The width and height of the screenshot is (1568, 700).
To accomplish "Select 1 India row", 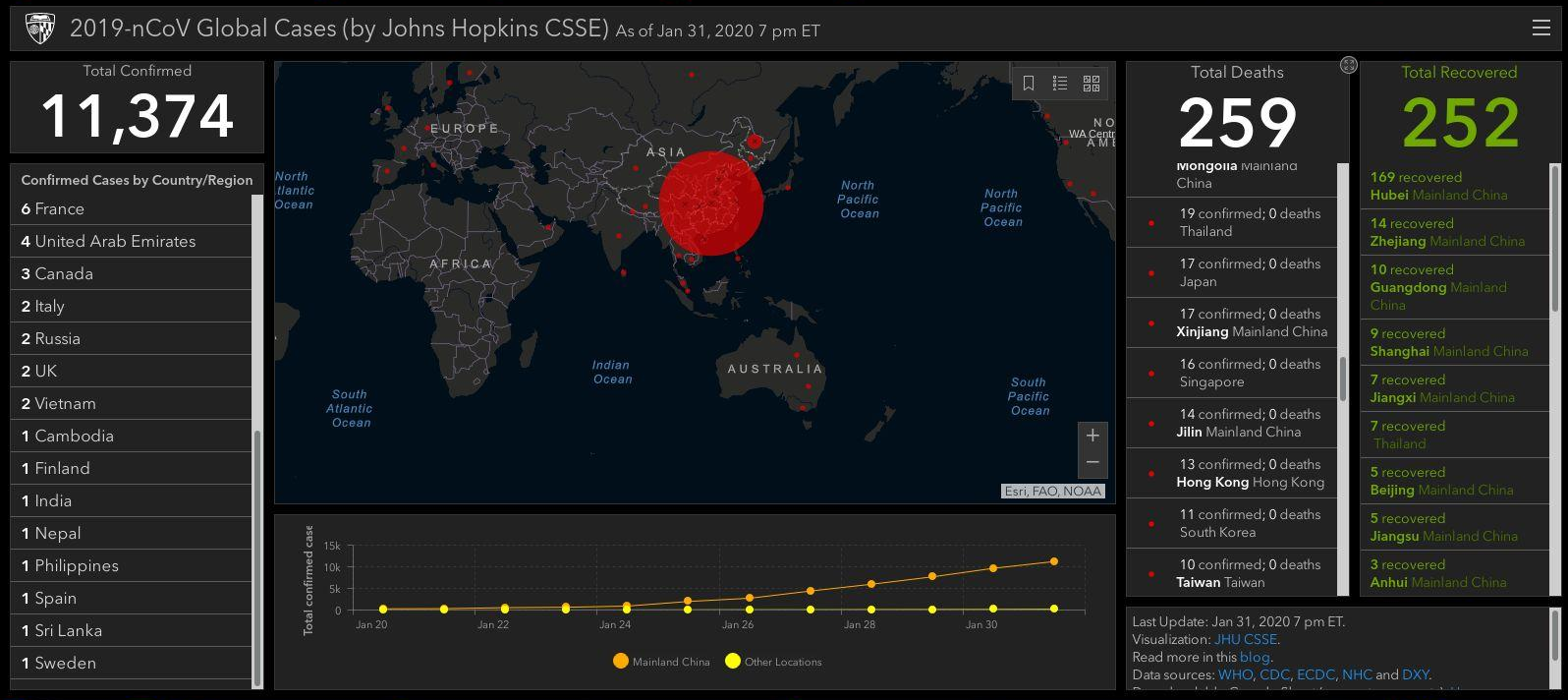I will (x=131, y=500).
